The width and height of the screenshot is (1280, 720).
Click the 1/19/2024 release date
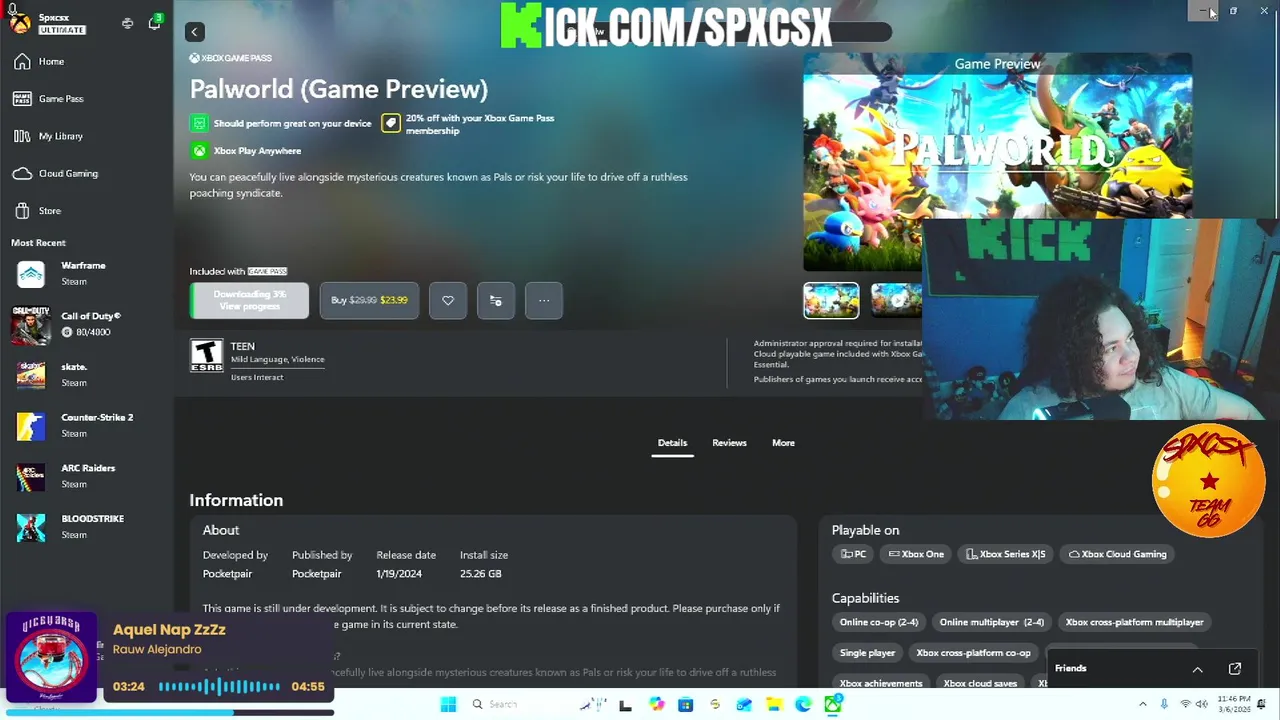(x=399, y=574)
